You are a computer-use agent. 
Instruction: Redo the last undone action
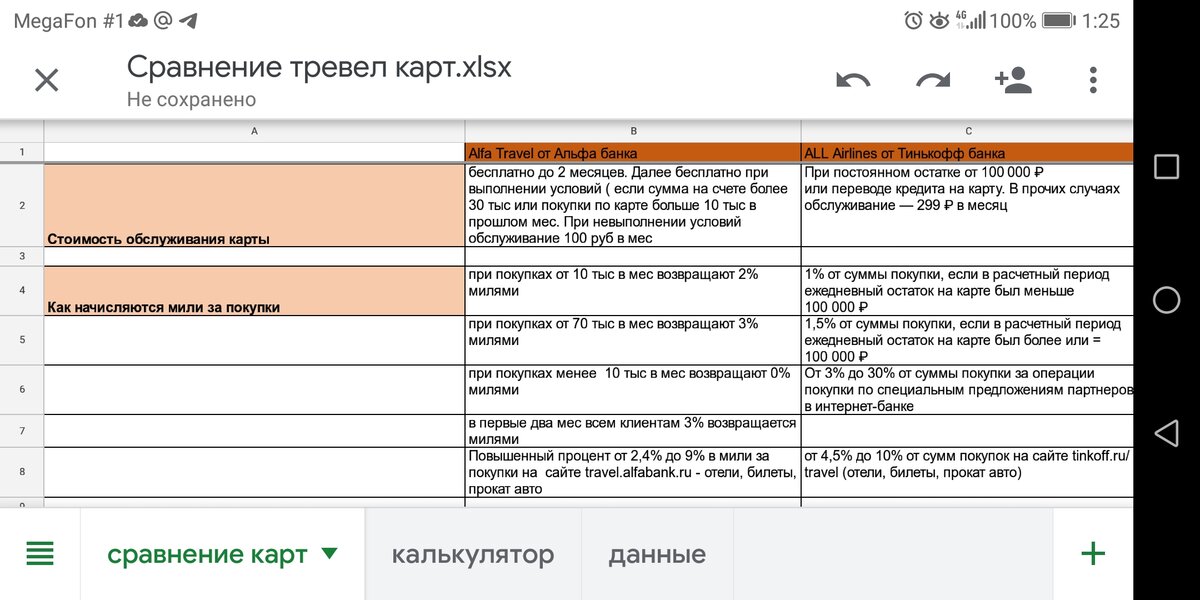pyautogui.click(x=933, y=81)
